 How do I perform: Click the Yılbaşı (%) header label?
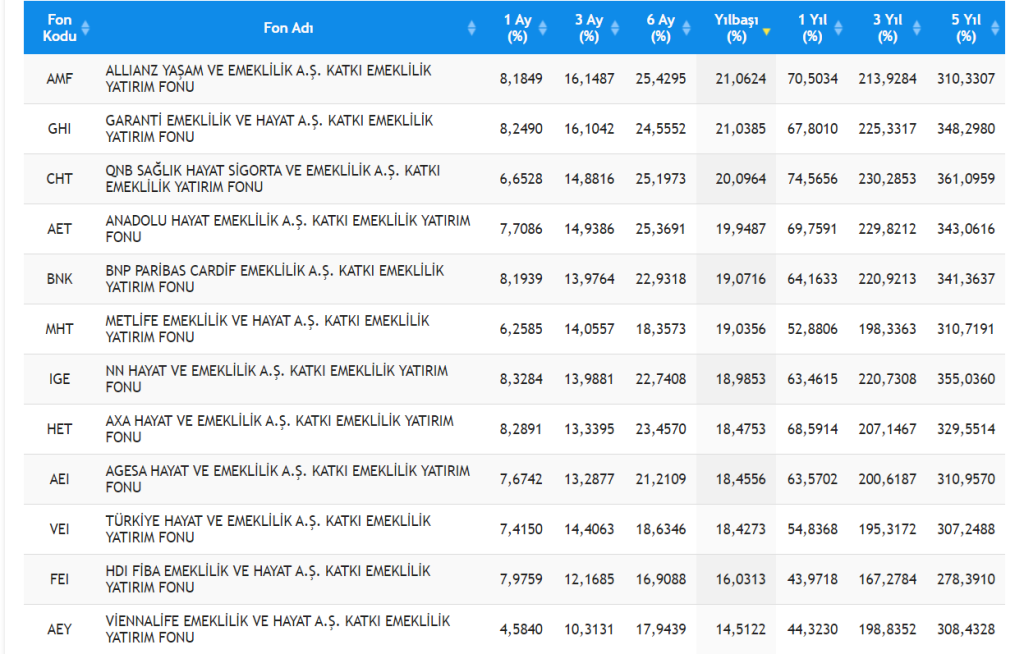736,28
